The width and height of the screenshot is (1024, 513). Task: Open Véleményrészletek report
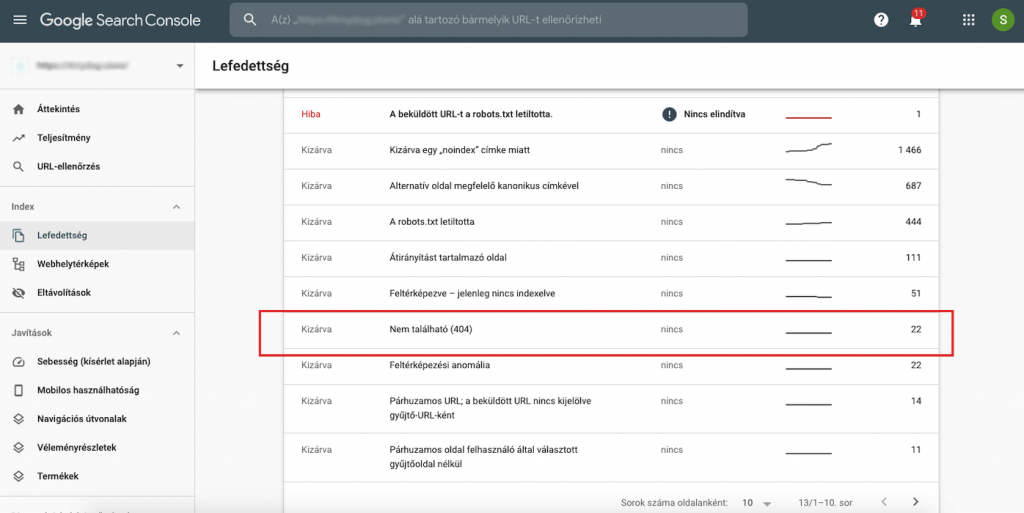point(97,448)
